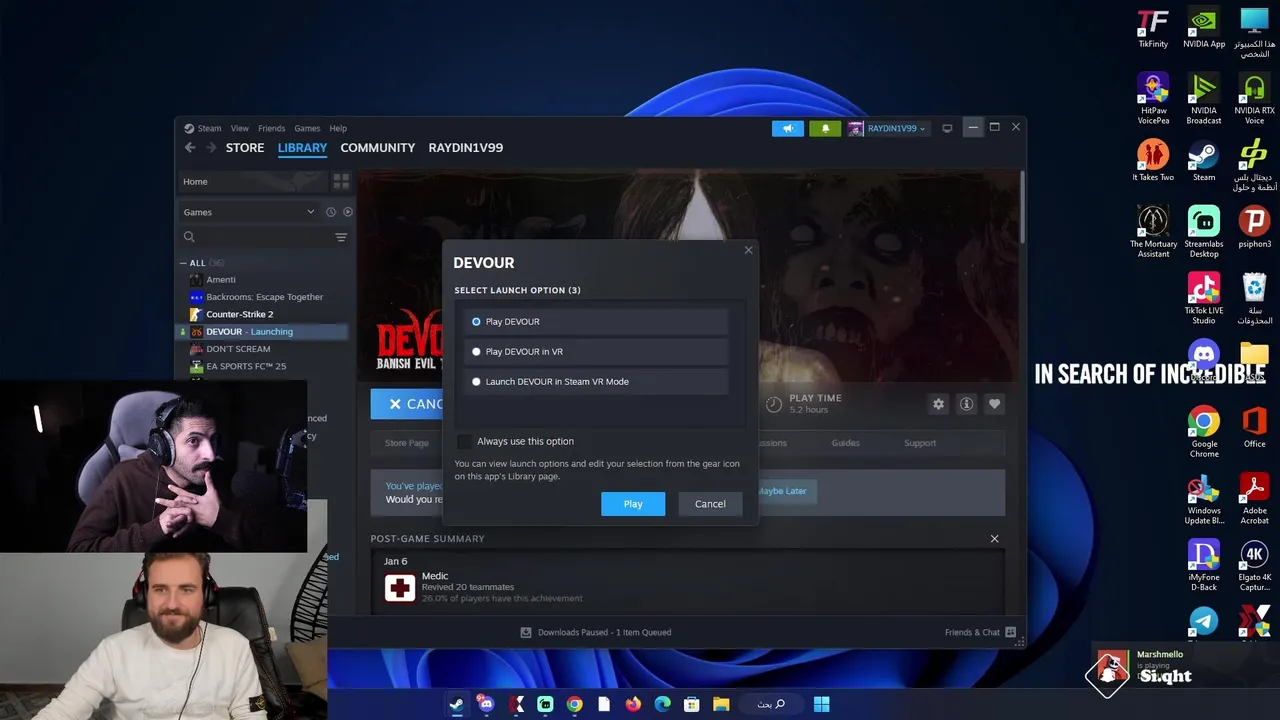Click the forward navigation arrow
Viewport: 1280px width, 720px height.
211,148
